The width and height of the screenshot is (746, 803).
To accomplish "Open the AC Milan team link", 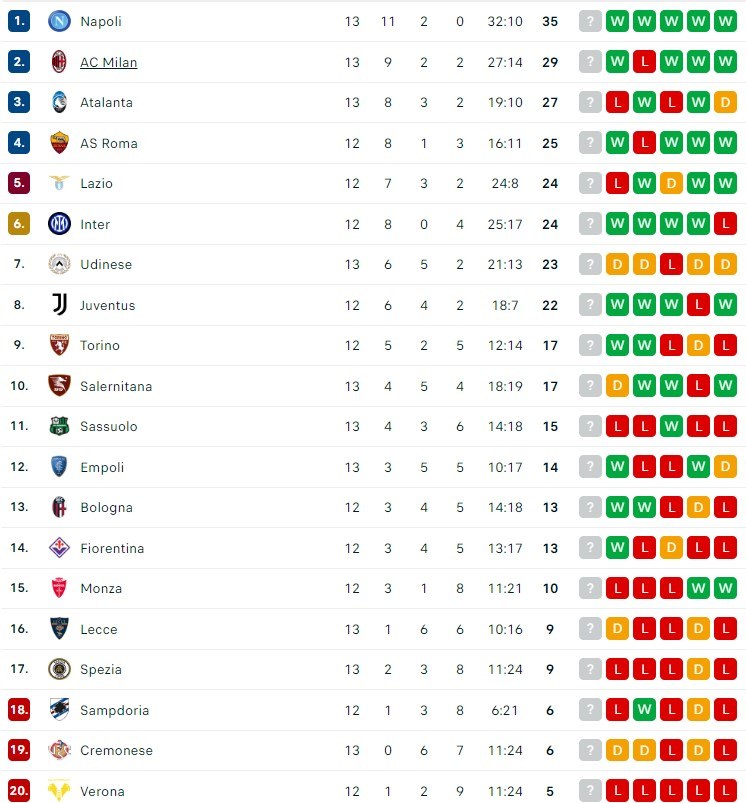I will click(109, 62).
